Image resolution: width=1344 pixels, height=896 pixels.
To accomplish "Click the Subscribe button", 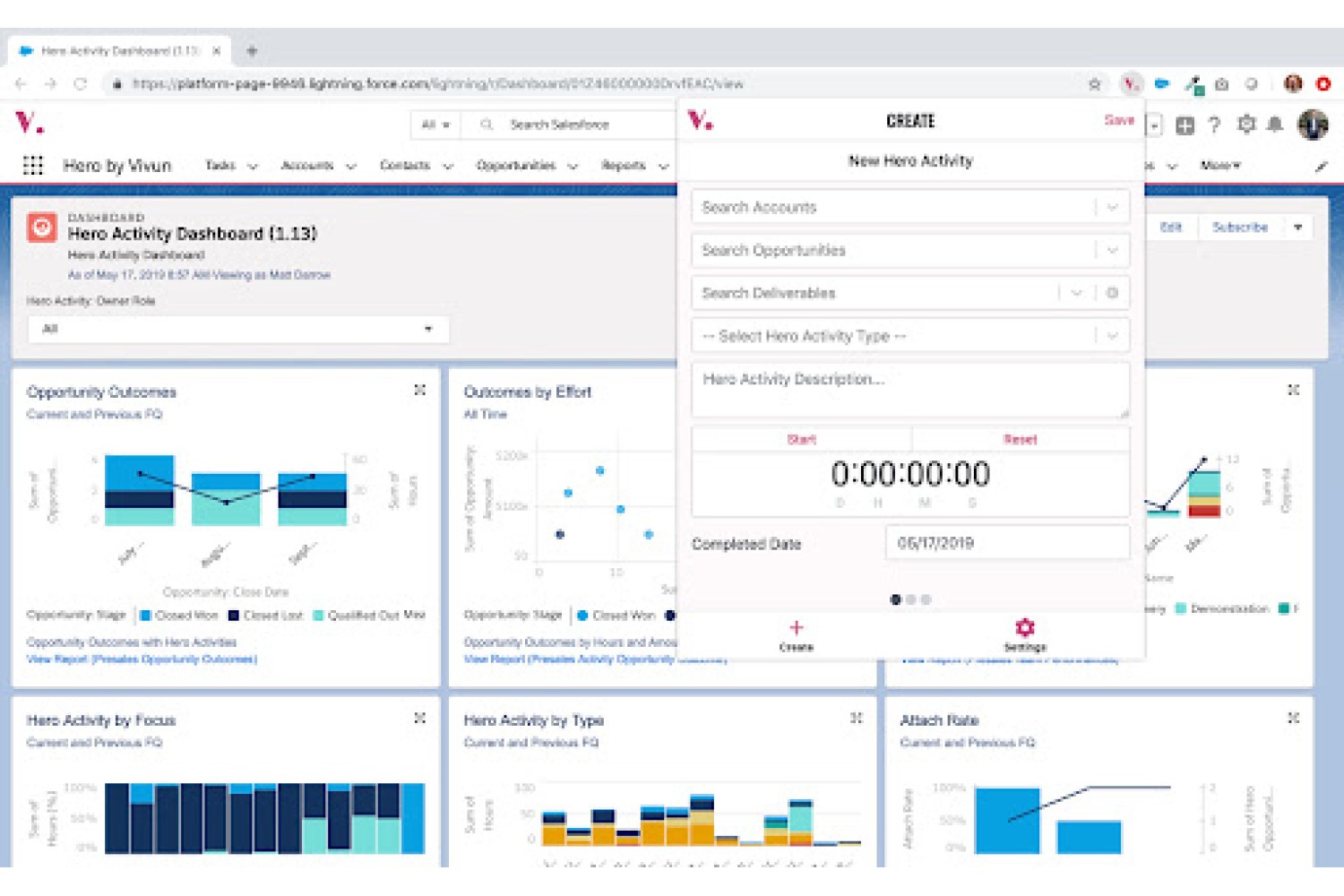I will point(1240,228).
